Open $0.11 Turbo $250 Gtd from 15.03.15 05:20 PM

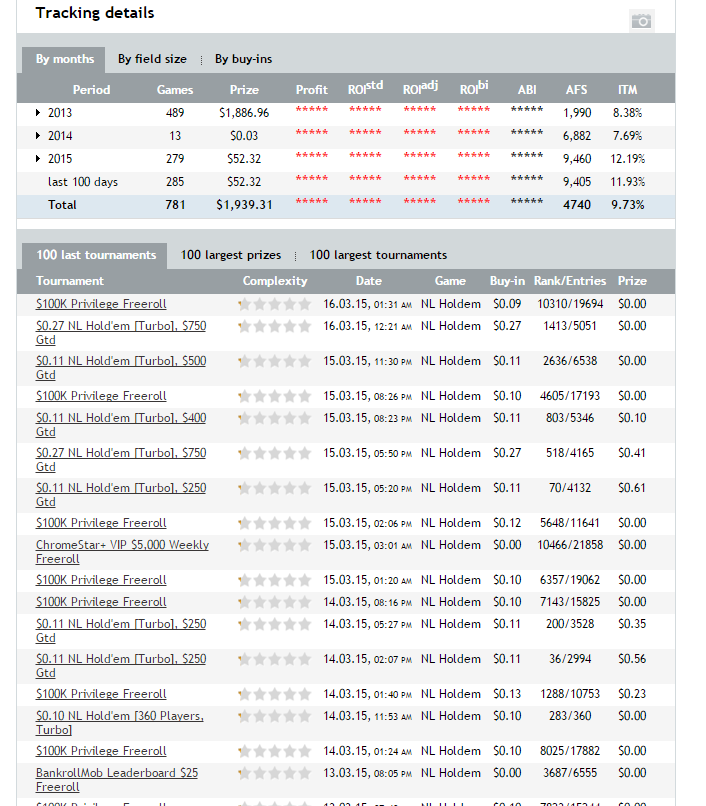coord(121,494)
